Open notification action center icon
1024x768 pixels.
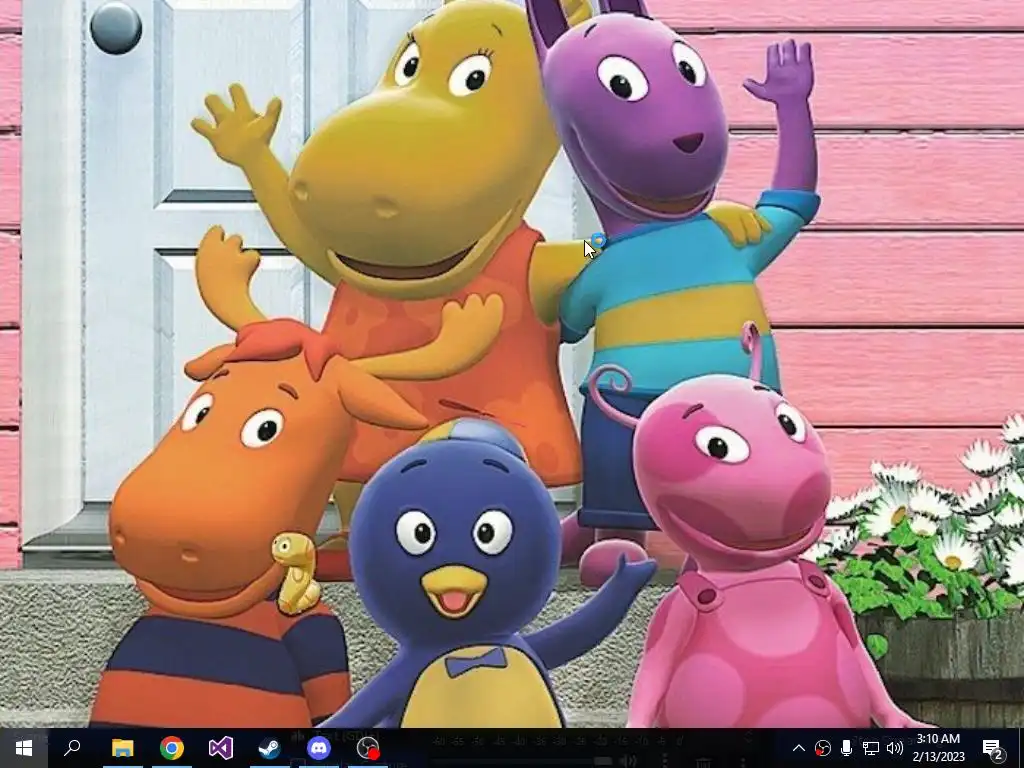992,748
